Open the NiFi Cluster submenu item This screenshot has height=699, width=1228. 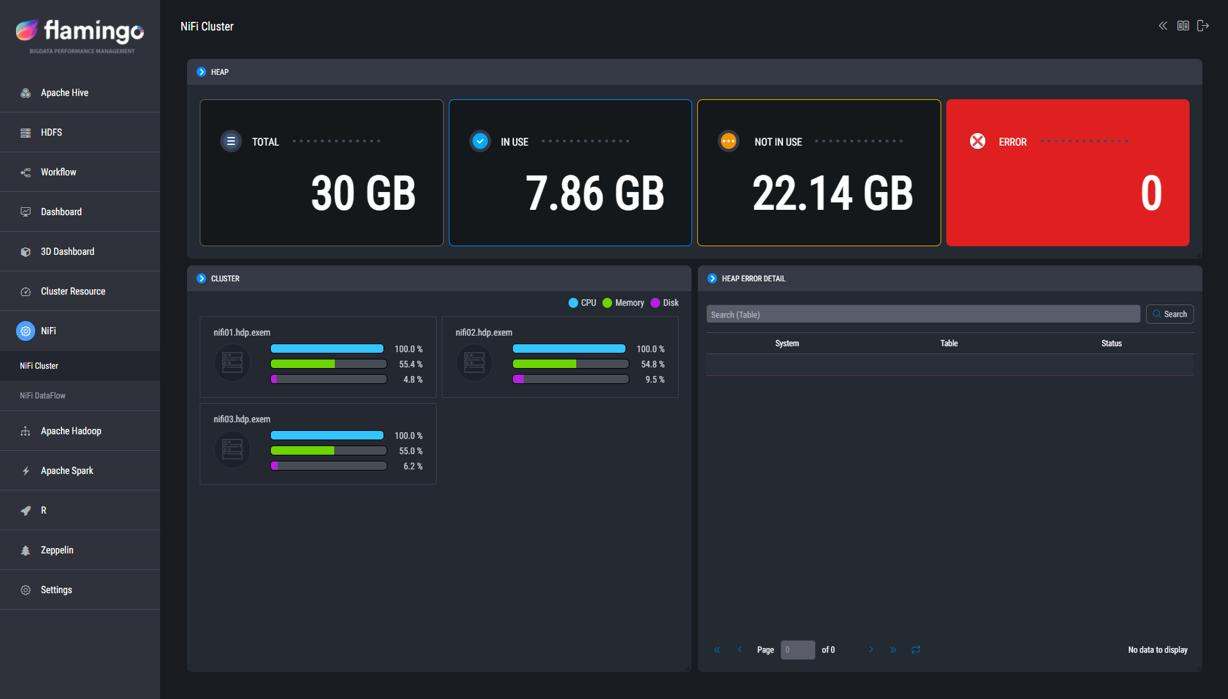[x=80, y=366]
